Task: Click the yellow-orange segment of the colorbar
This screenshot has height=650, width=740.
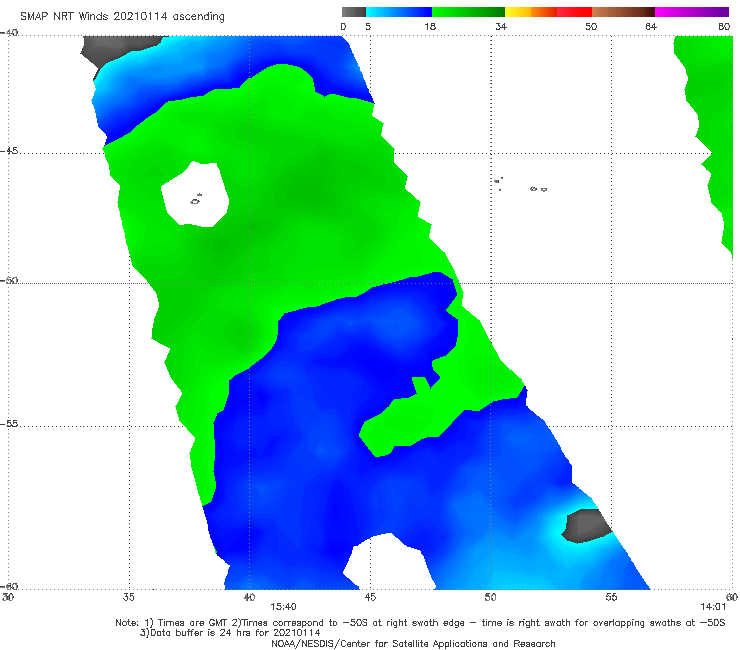Action: click(531, 12)
